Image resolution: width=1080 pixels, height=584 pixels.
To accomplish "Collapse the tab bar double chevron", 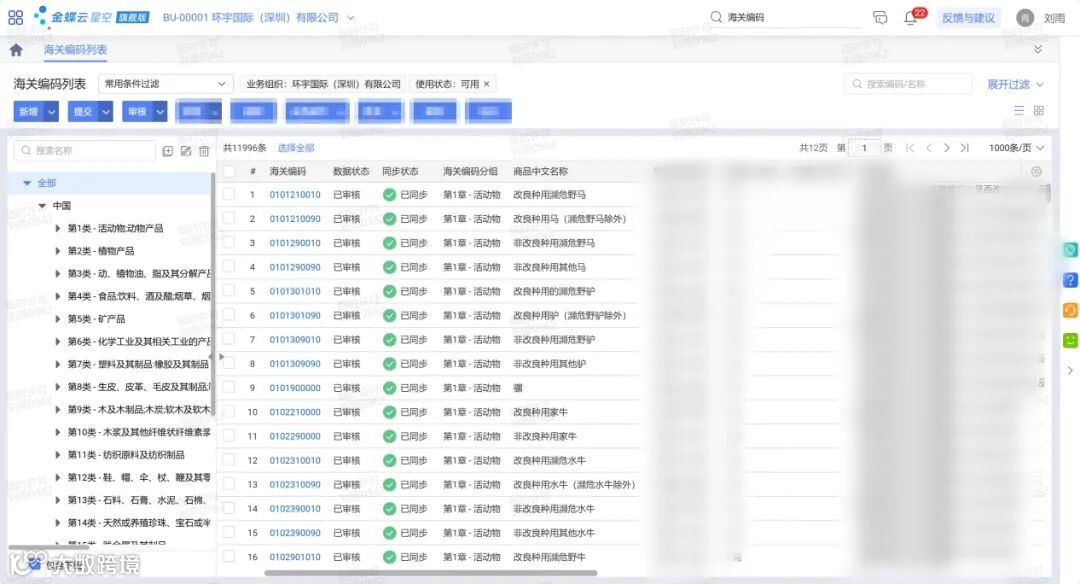I will 1037,50.
